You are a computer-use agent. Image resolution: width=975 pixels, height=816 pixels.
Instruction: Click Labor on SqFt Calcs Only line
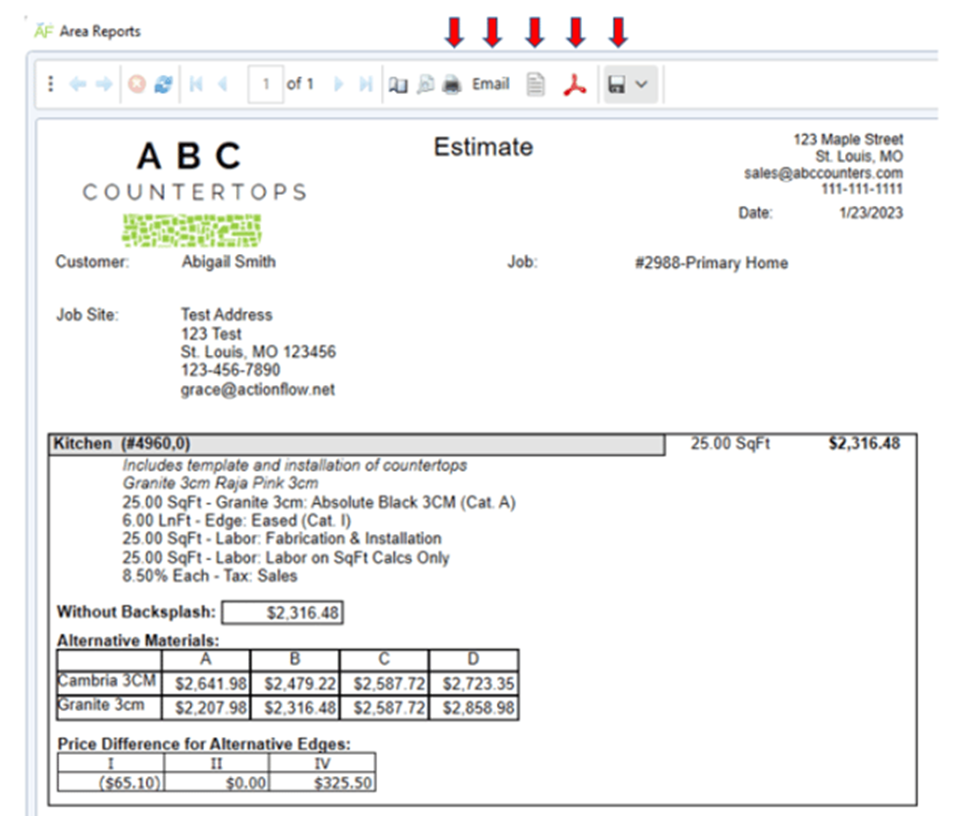tap(285, 558)
